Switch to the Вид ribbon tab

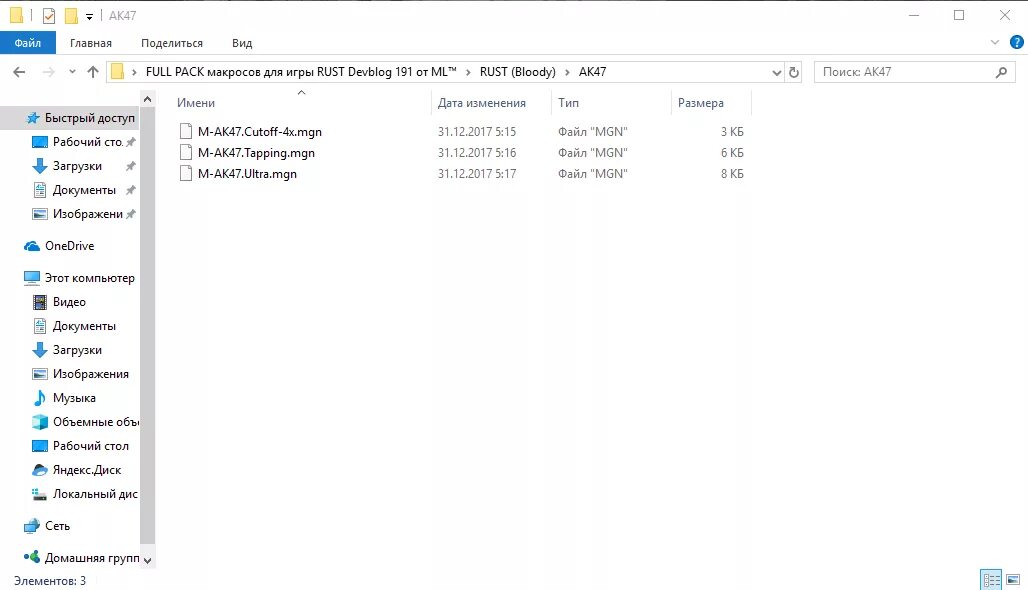[x=242, y=43]
